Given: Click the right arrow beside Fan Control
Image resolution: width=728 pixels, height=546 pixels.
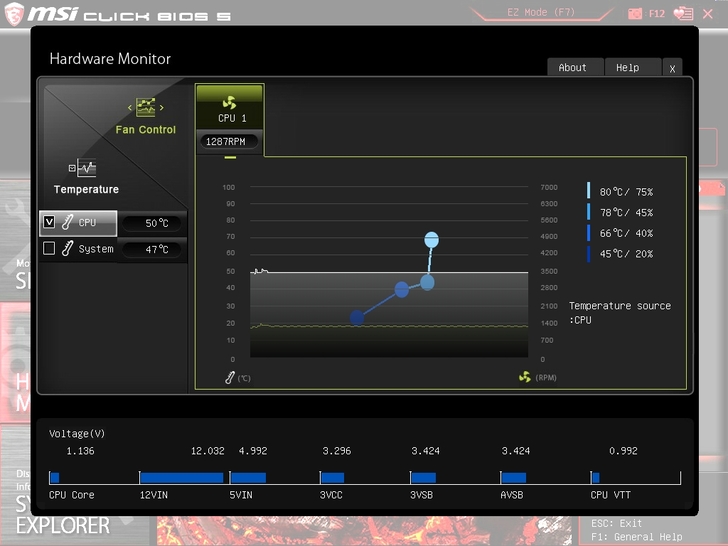Looking at the screenshot, I should [x=162, y=108].
